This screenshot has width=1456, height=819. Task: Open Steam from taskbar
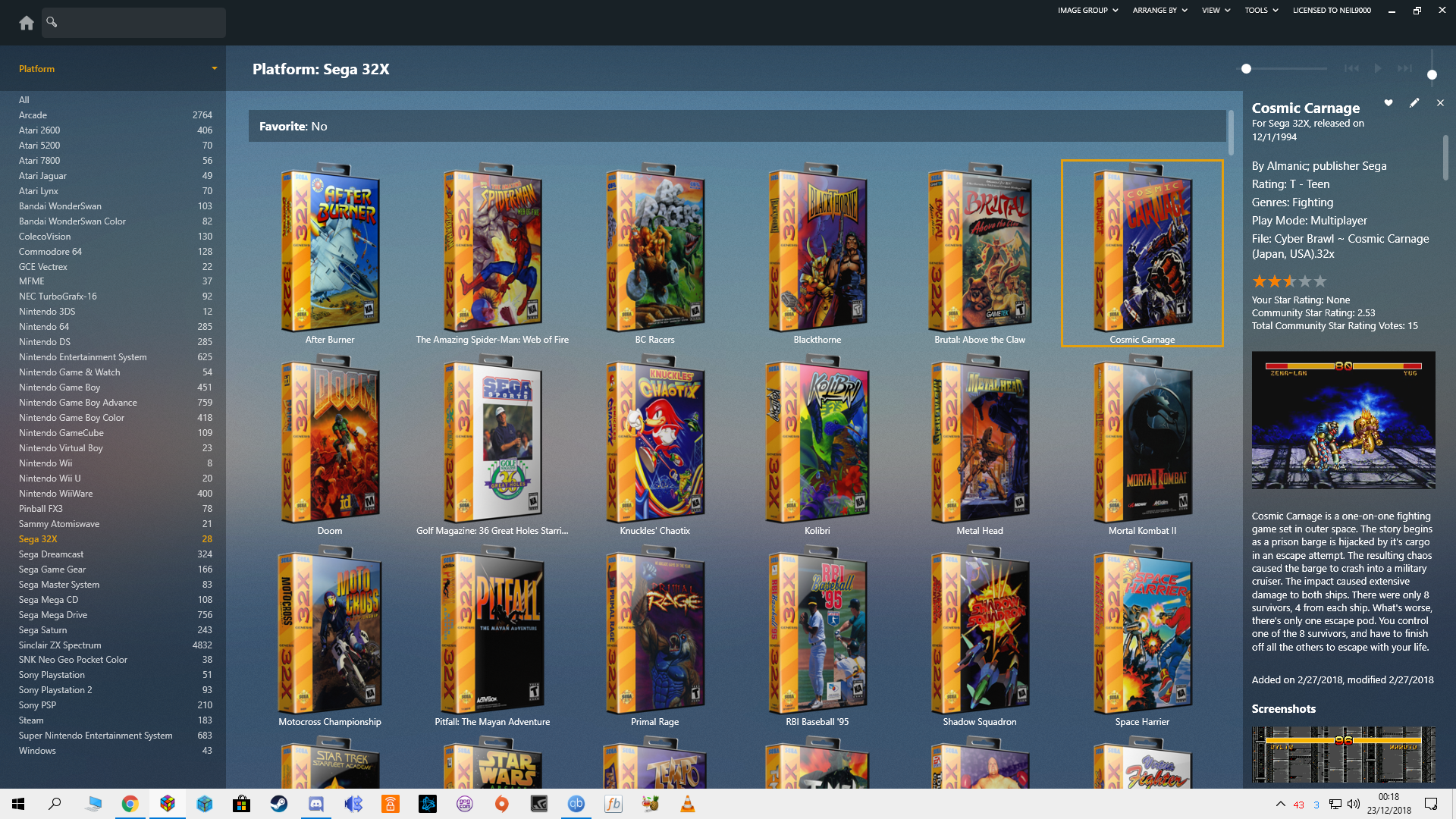coord(278,804)
